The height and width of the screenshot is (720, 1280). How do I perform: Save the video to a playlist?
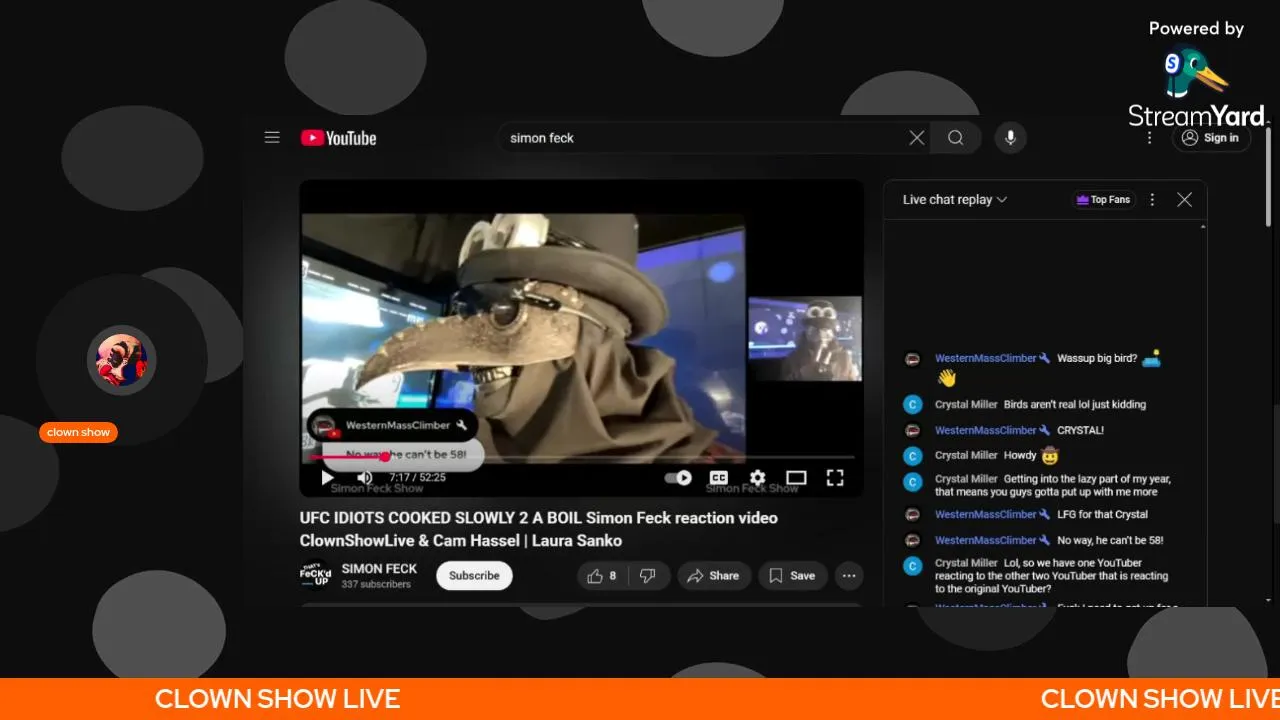pos(792,576)
